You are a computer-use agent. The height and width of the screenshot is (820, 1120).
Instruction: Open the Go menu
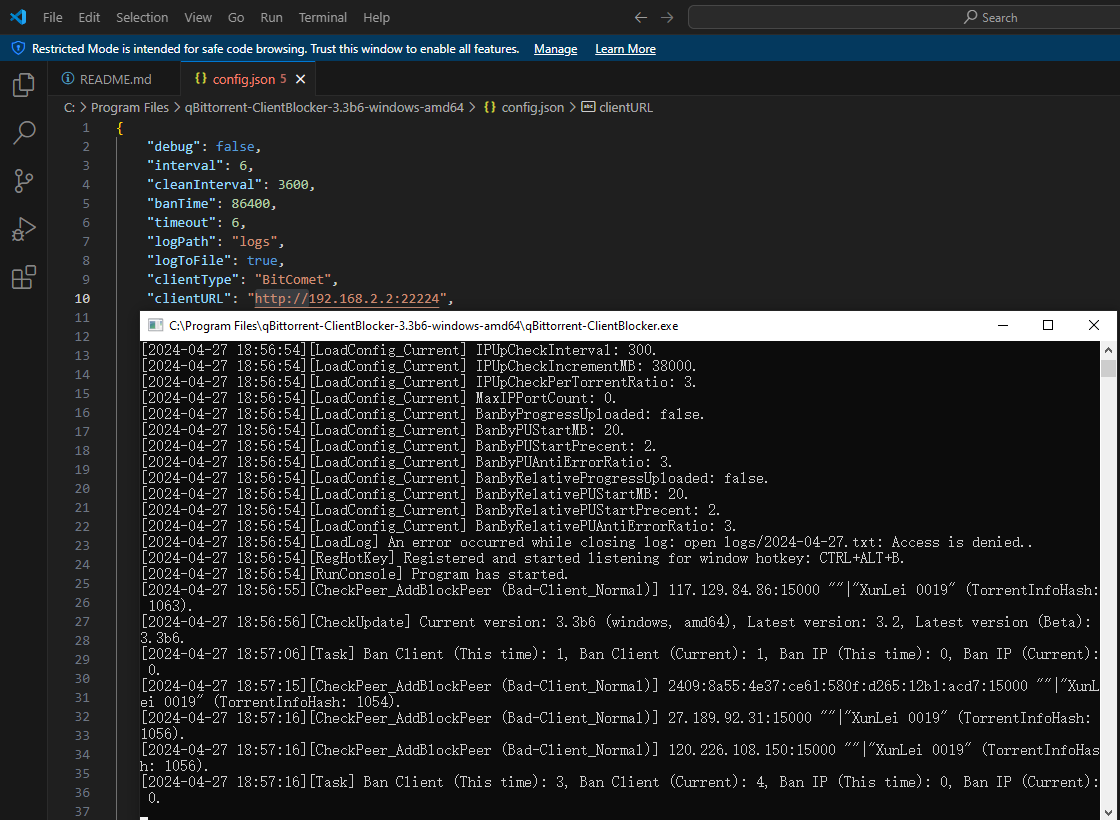[236, 17]
